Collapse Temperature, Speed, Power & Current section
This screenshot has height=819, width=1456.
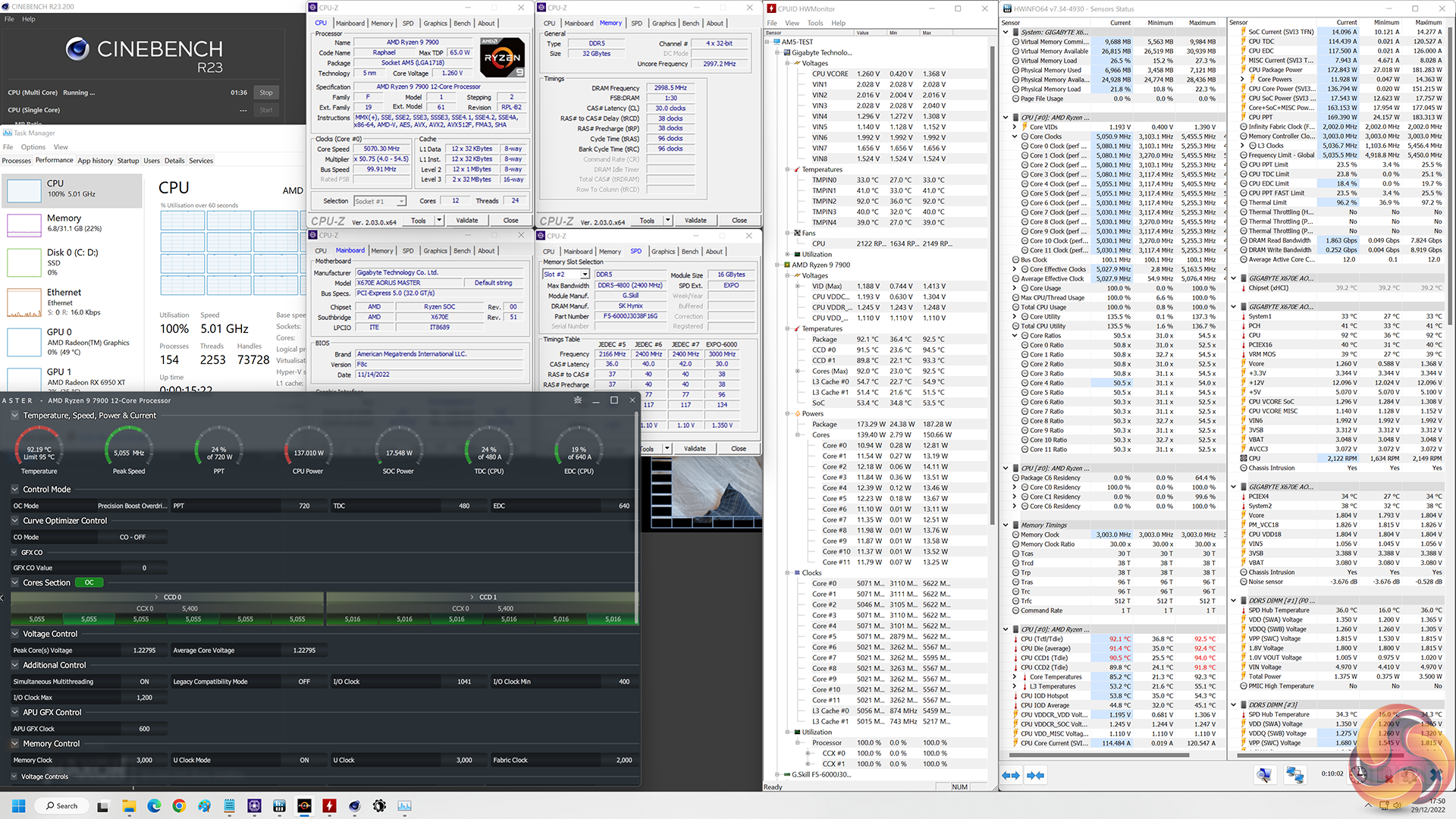click(x=15, y=416)
